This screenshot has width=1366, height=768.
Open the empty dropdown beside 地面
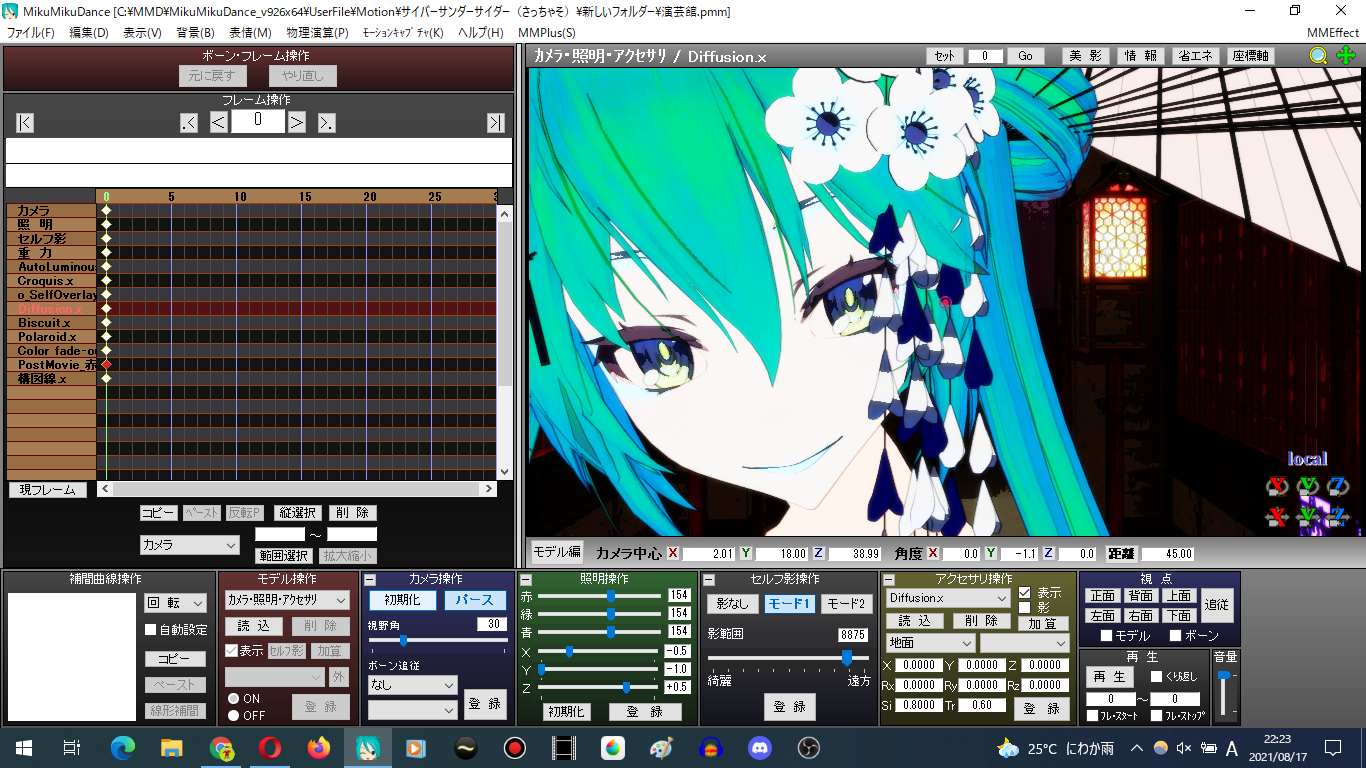tap(1024, 643)
